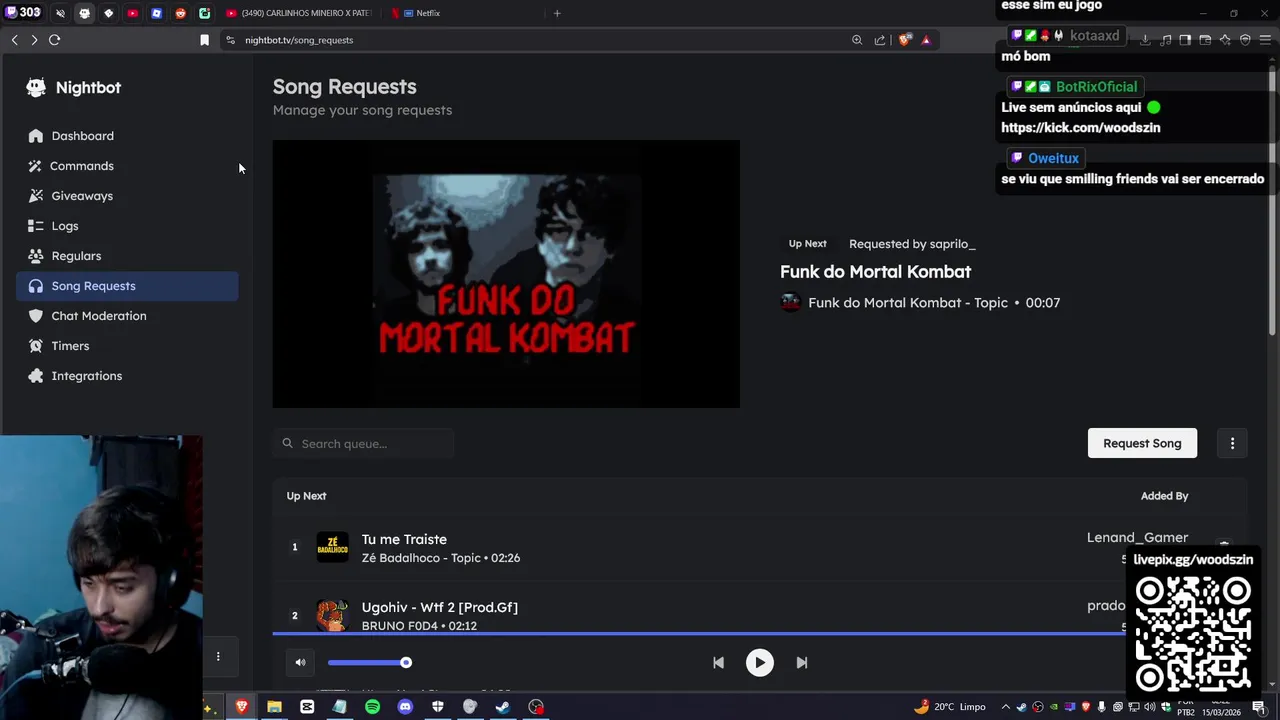This screenshot has width=1280, height=720.
Task: Click the Funk do Mortal Kombat video thumbnail
Action: coord(506,274)
